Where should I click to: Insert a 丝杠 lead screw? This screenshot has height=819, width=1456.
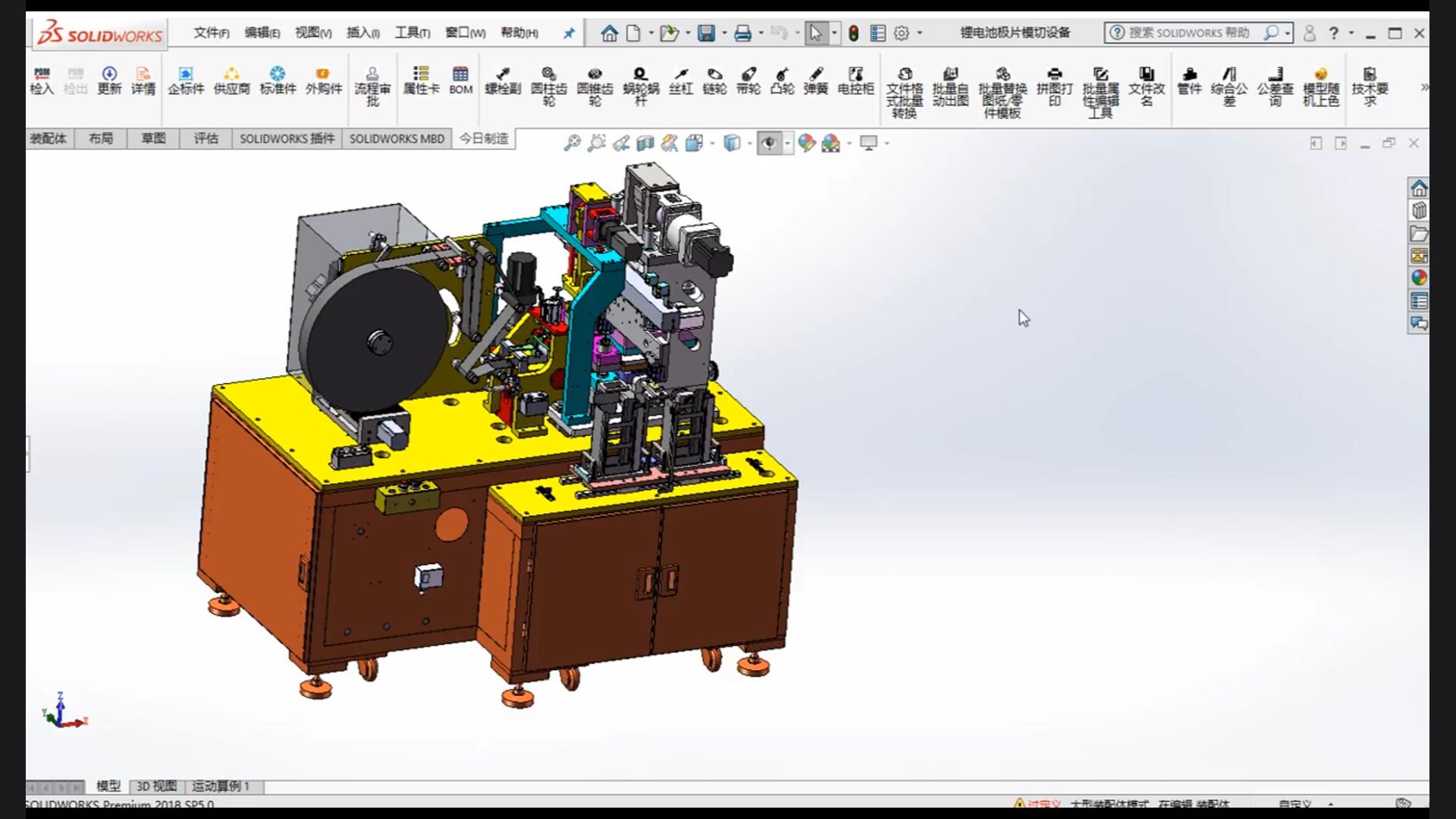point(681,80)
